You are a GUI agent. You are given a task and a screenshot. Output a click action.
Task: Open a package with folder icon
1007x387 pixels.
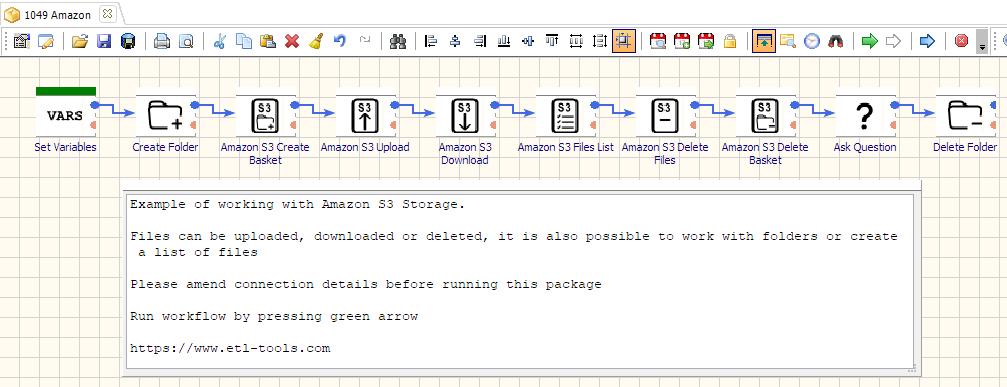click(x=80, y=42)
